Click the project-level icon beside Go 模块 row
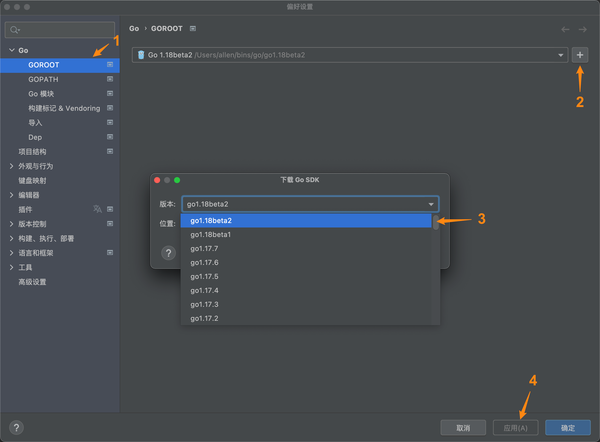The width and height of the screenshot is (600, 442). point(110,93)
